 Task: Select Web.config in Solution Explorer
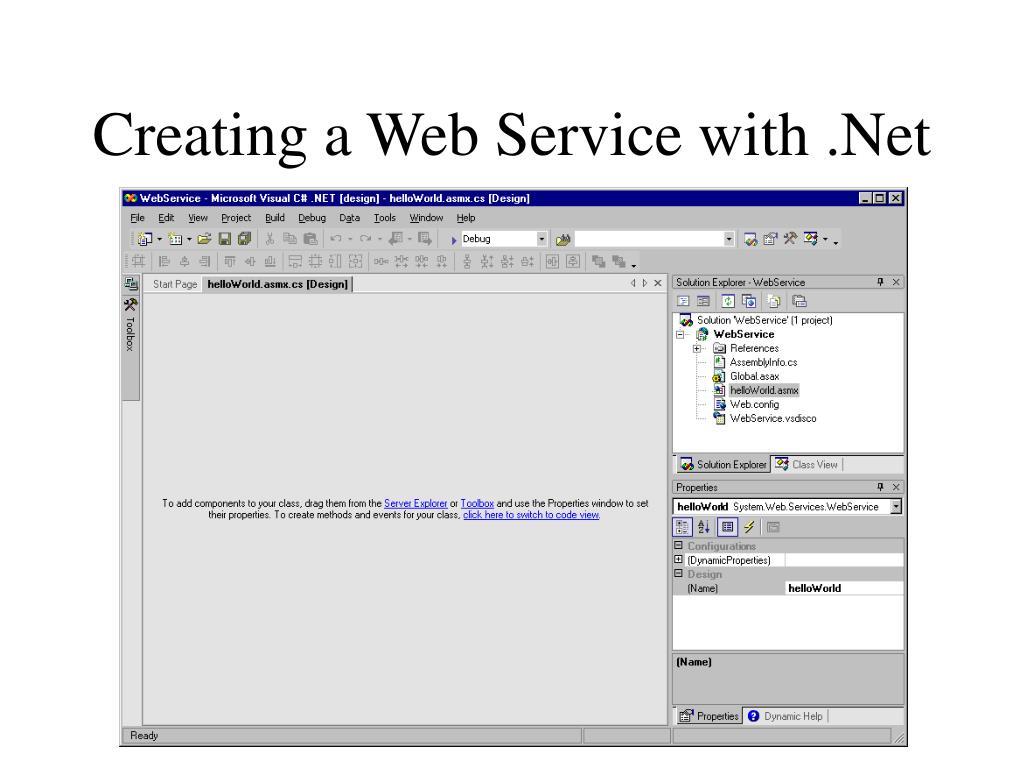tap(754, 405)
